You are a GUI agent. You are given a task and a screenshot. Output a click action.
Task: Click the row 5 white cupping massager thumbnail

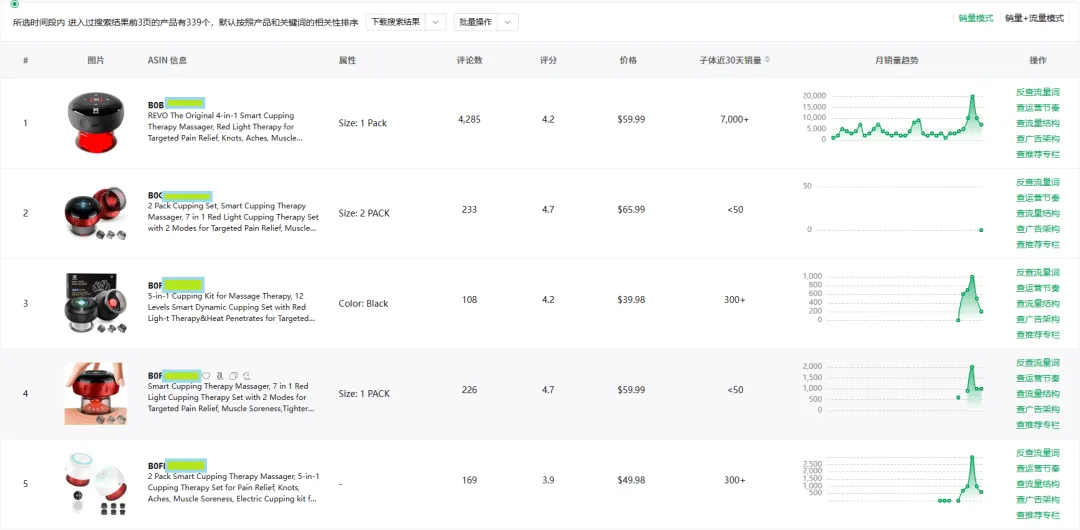coord(95,483)
